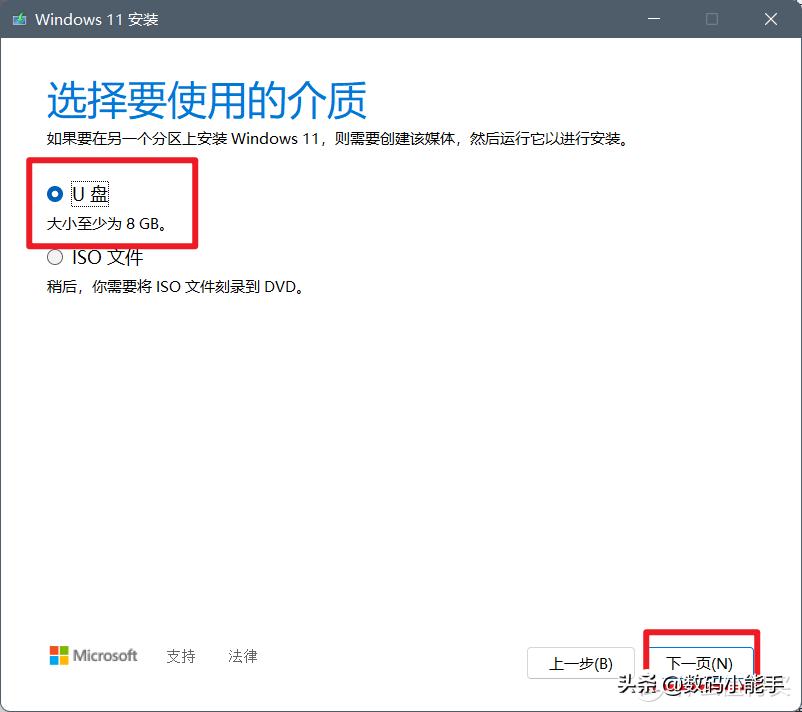Screen dimensions: 802x712
Task: Open the 支持 support link
Action: (x=181, y=656)
